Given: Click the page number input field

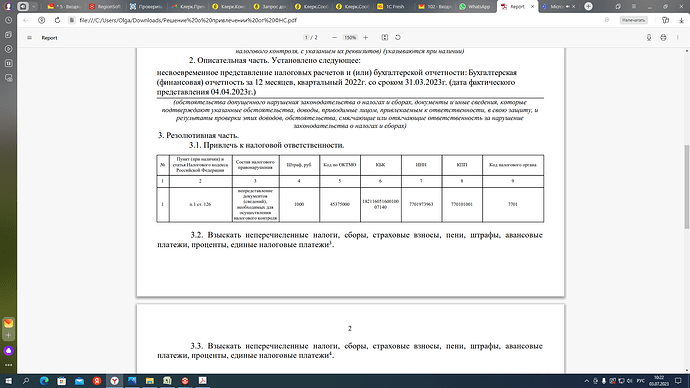Looking at the screenshot, I should [306, 38].
